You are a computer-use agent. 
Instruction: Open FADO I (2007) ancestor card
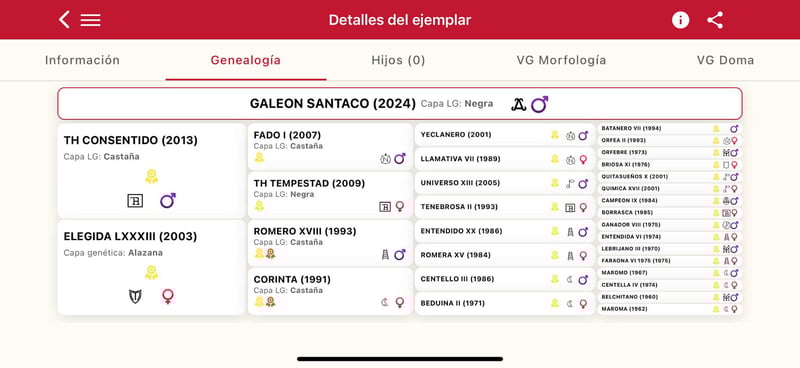tap(330, 146)
